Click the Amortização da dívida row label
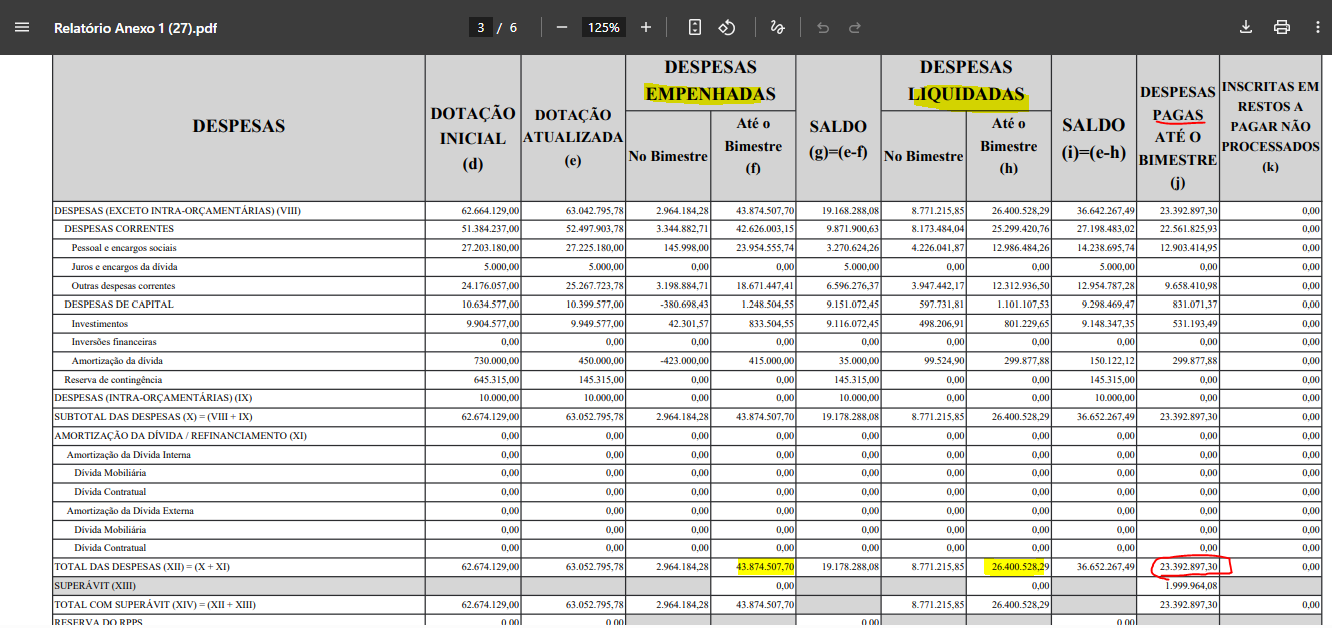The height and width of the screenshot is (628, 1332). pyautogui.click(x=117, y=360)
